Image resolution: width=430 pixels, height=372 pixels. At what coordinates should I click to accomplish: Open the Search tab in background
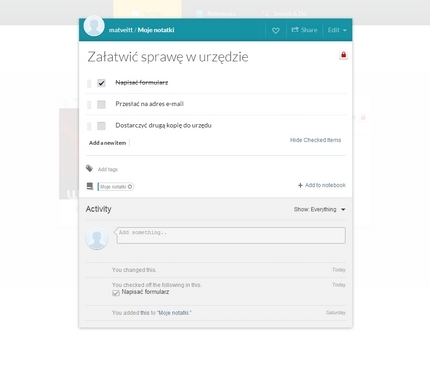click(x=284, y=13)
